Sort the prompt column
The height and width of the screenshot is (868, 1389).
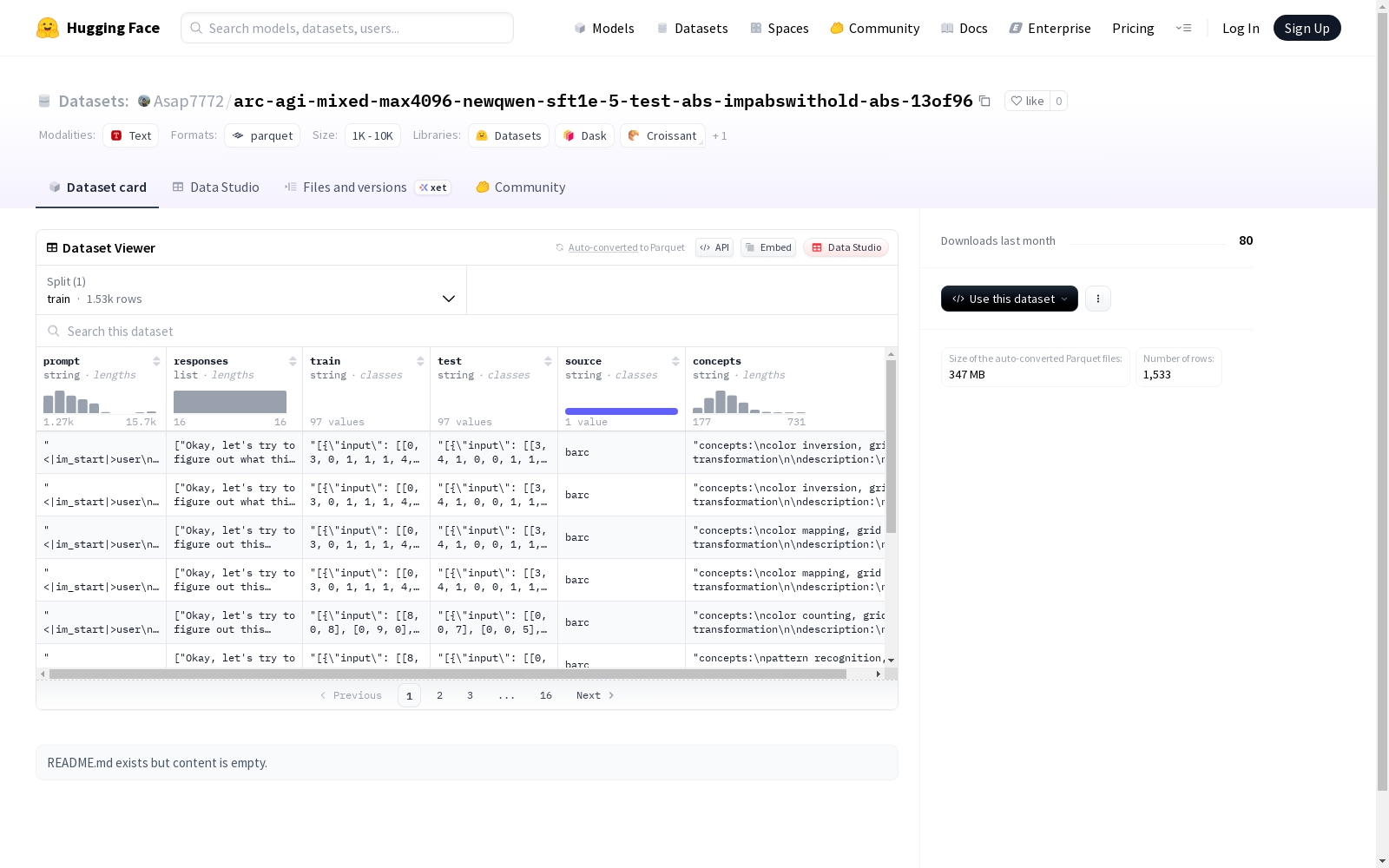tap(156, 361)
